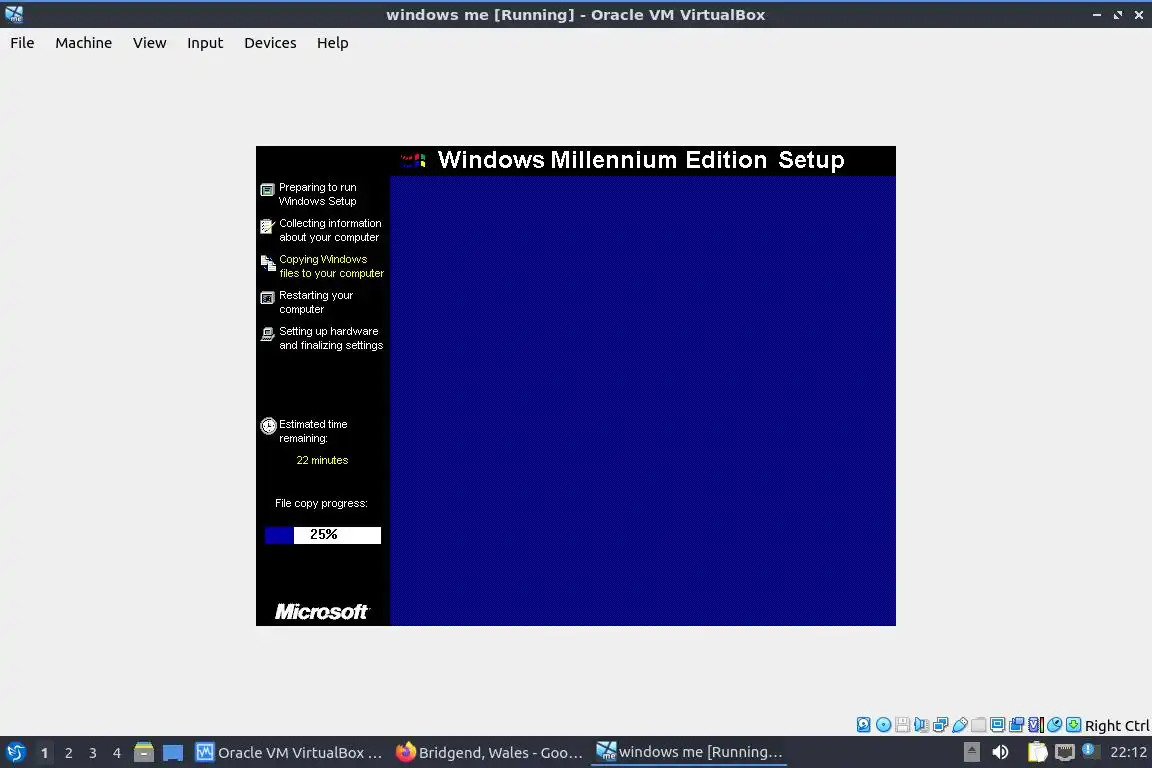Click 'Collecting information about your computer' text
The height and width of the screenshot is (768, 1152).
pyautogui.click(x=330, y=230)
